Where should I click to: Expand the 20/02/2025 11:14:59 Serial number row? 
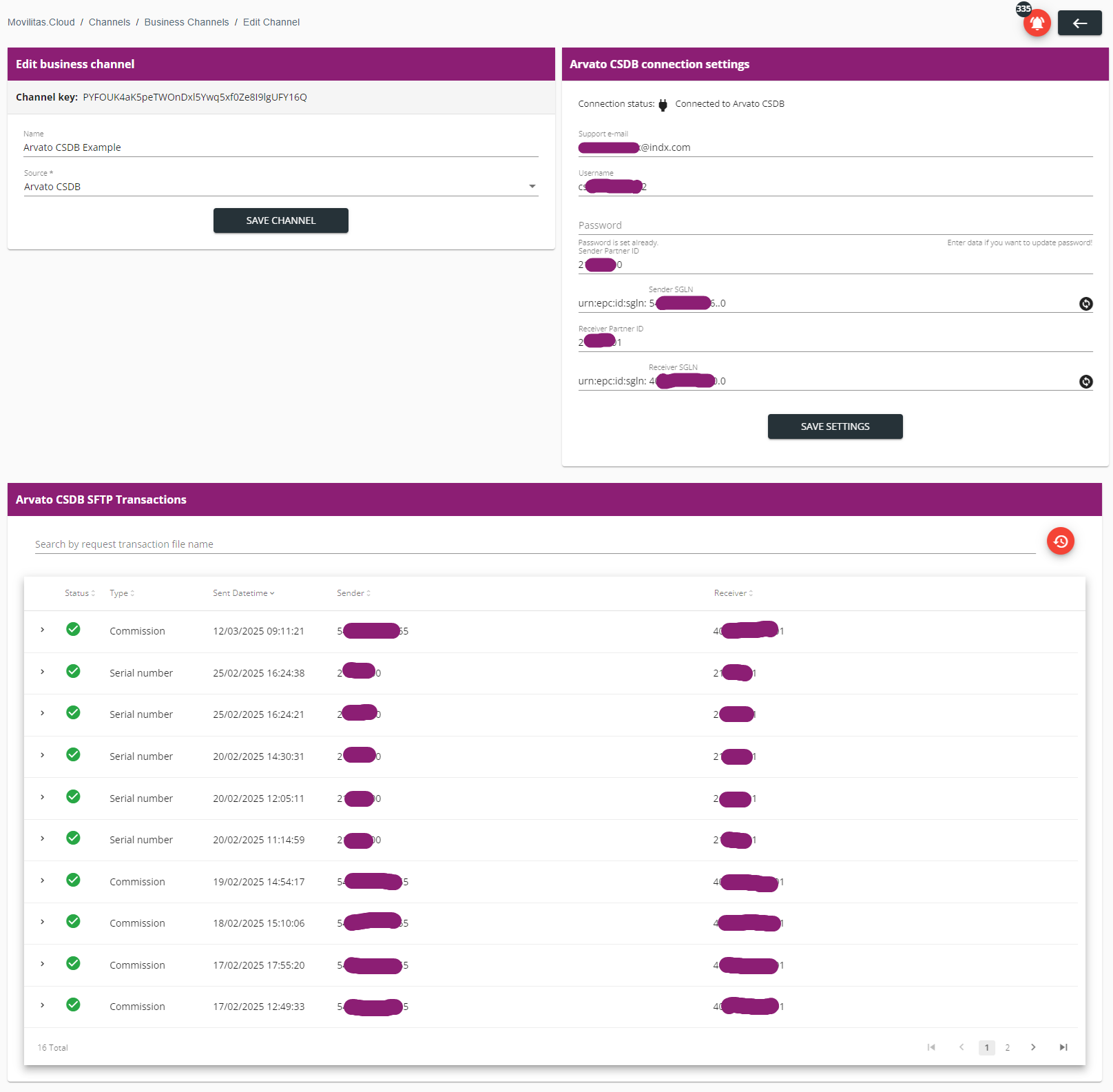point(43,838)
